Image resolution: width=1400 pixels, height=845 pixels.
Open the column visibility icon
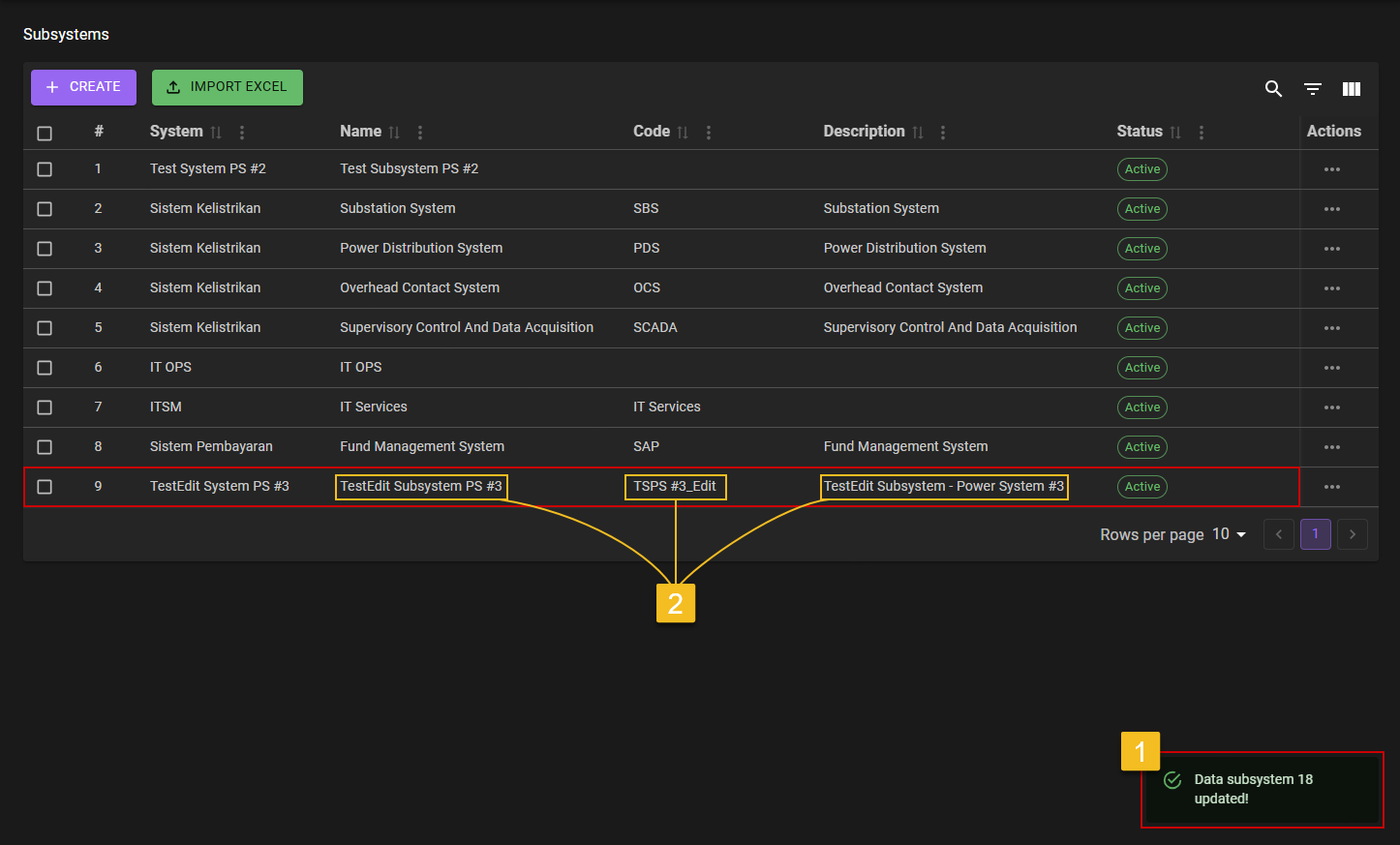coord(1351,88)
